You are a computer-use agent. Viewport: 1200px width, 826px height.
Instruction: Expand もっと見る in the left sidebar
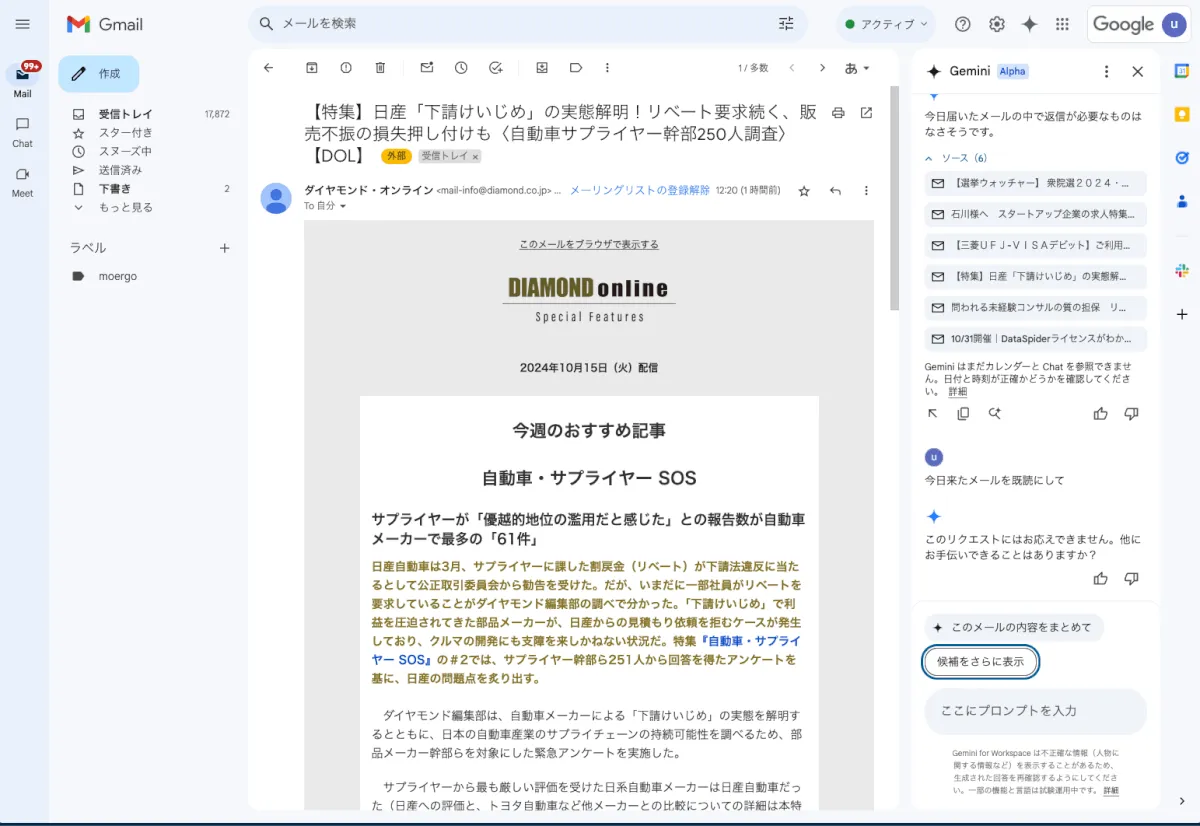tap(125, 207)
